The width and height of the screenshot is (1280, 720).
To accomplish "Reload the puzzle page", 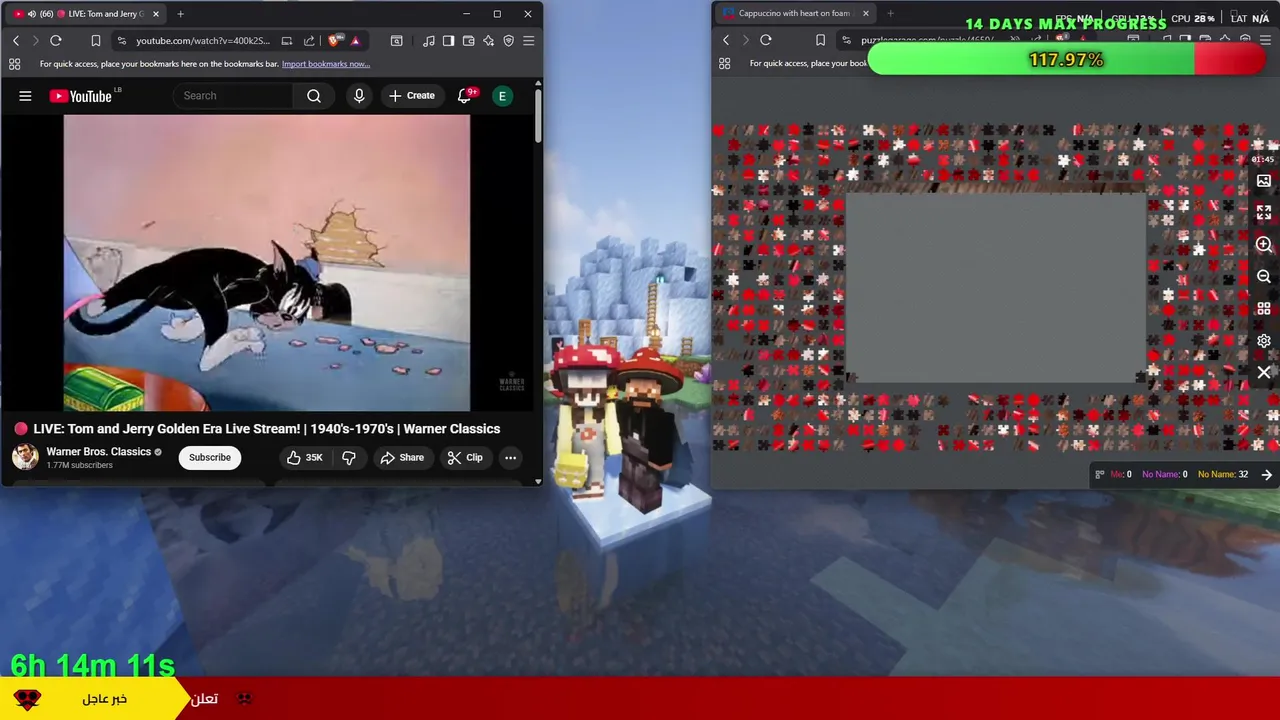I will click(x=766, y=41).
